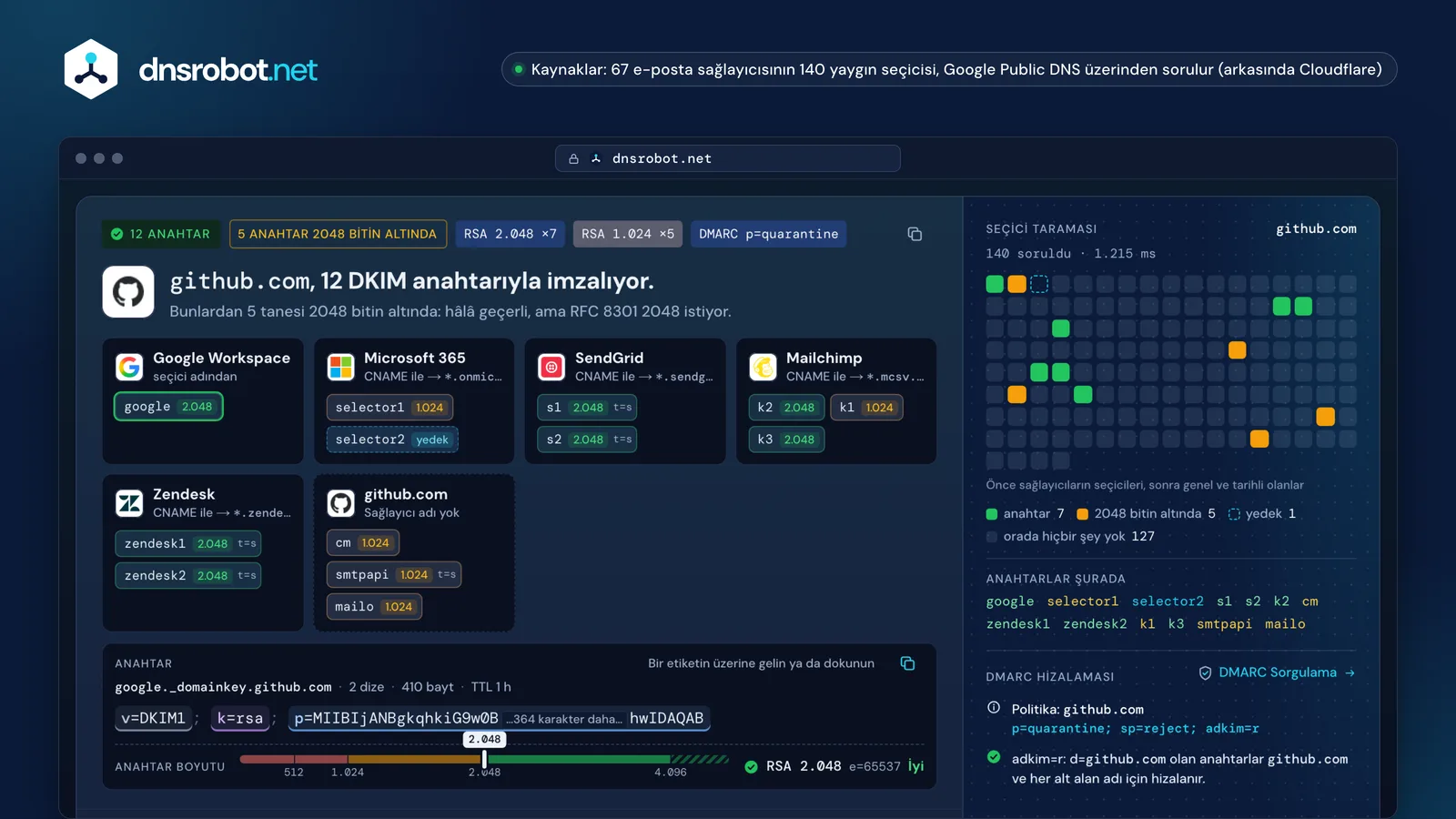This screenshot has height=819, width=1456.
Task: Select the k1 1.024 selector tag
Action: click(865, 408)
